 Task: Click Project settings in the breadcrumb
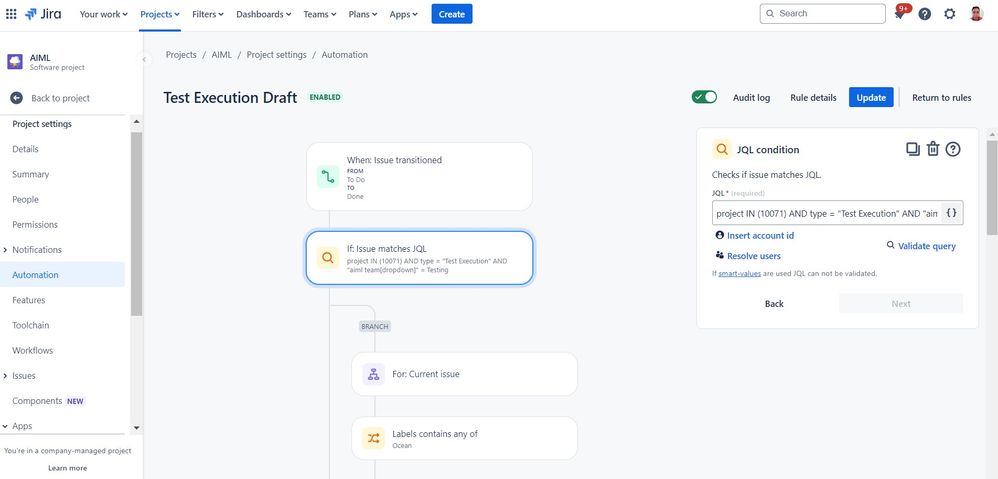[276, 55]
